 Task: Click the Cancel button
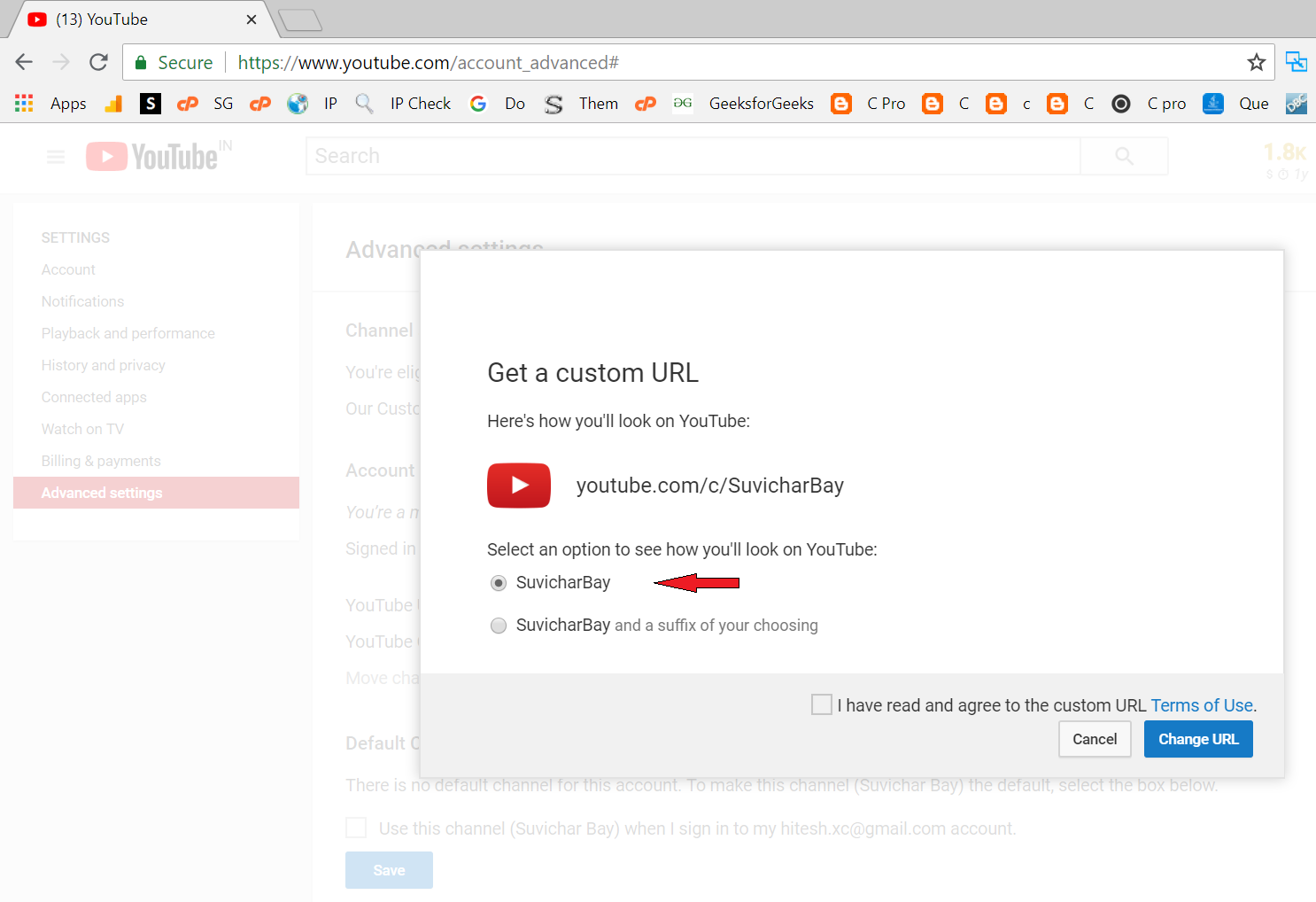pos(1095,739)
